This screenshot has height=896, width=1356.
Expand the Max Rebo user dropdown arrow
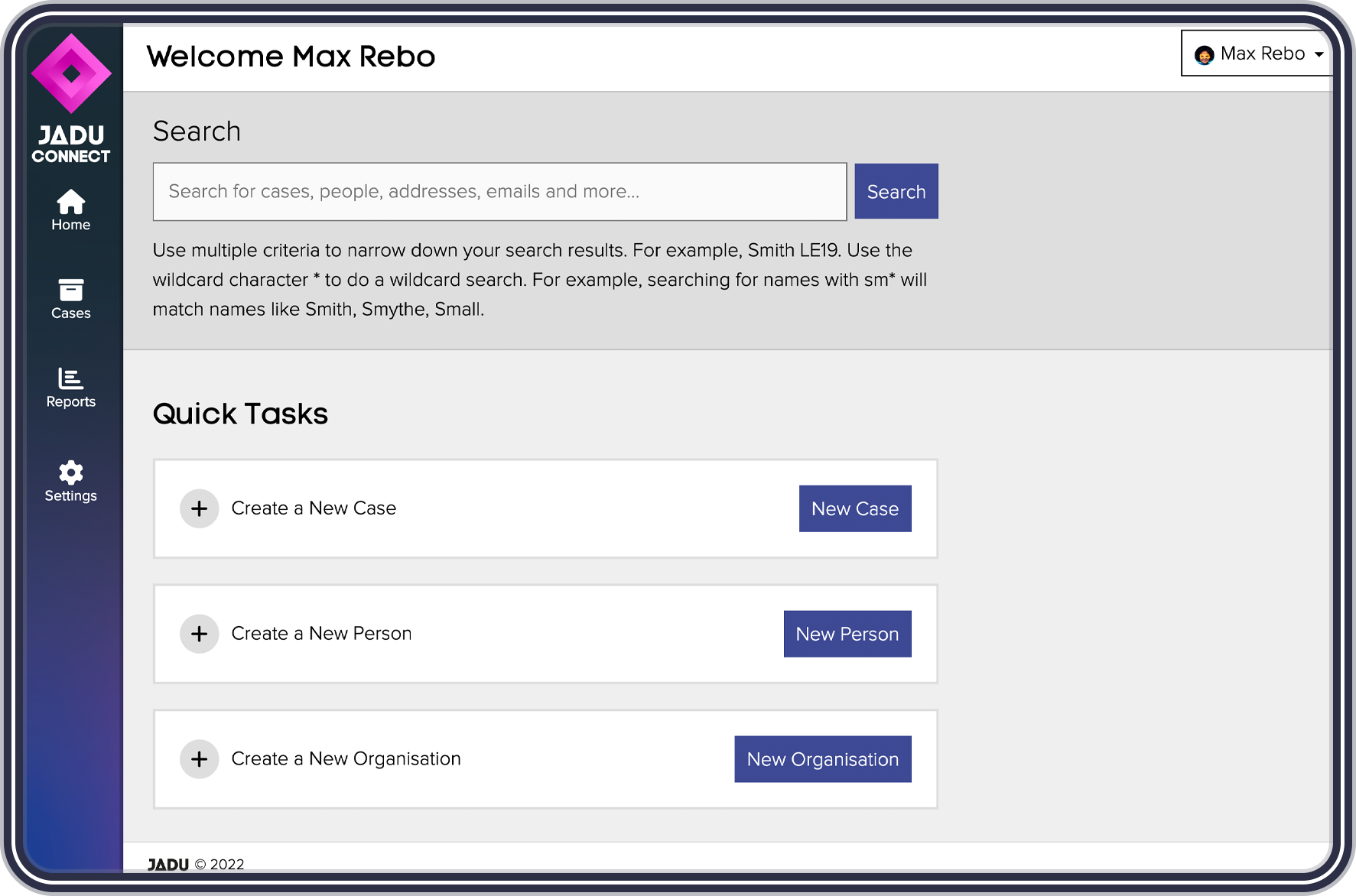(x=1319, y=54)
